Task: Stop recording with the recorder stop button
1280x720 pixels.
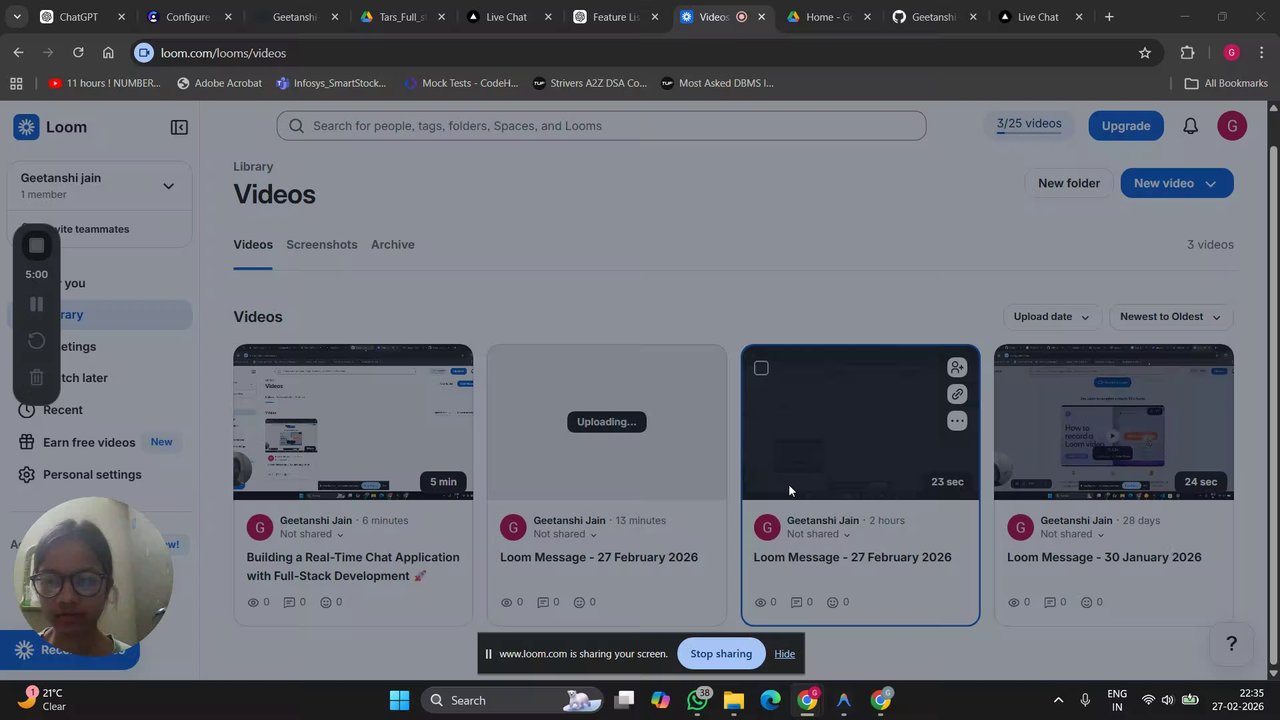Action: [x=37, y=245]
